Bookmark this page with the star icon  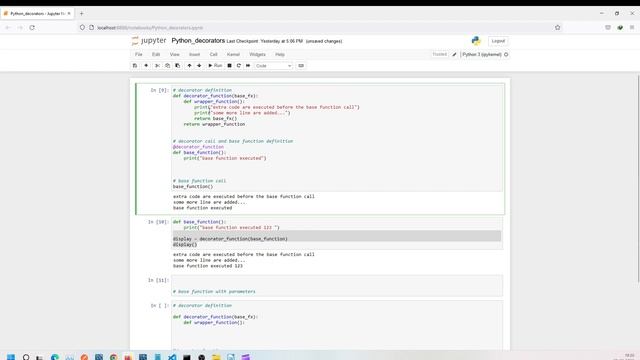tap(558, 27)
